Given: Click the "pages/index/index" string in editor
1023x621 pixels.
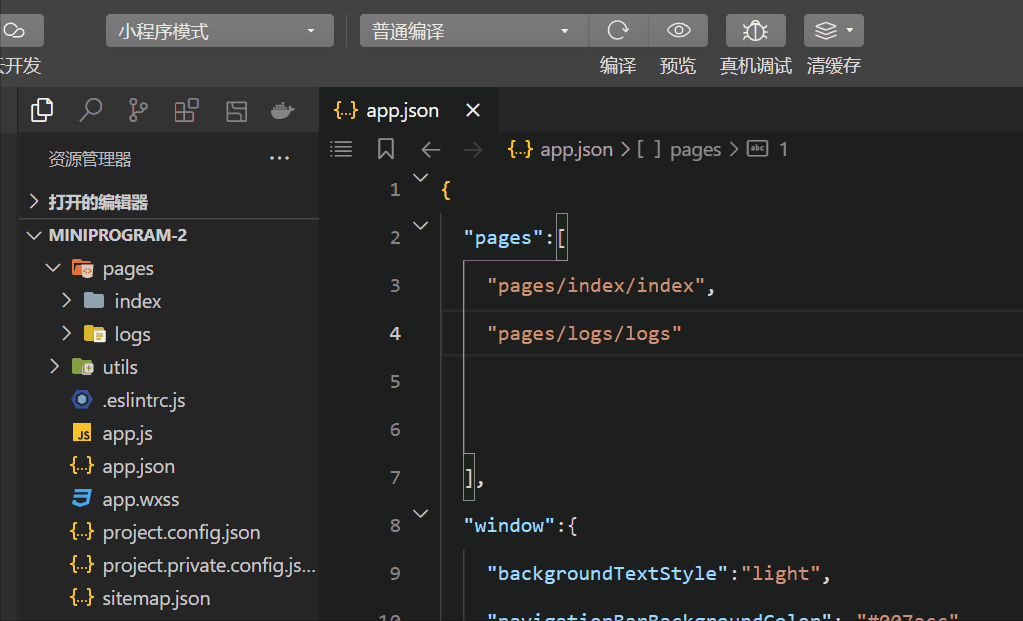Looking at the screenshot, I should click(596, 286).
